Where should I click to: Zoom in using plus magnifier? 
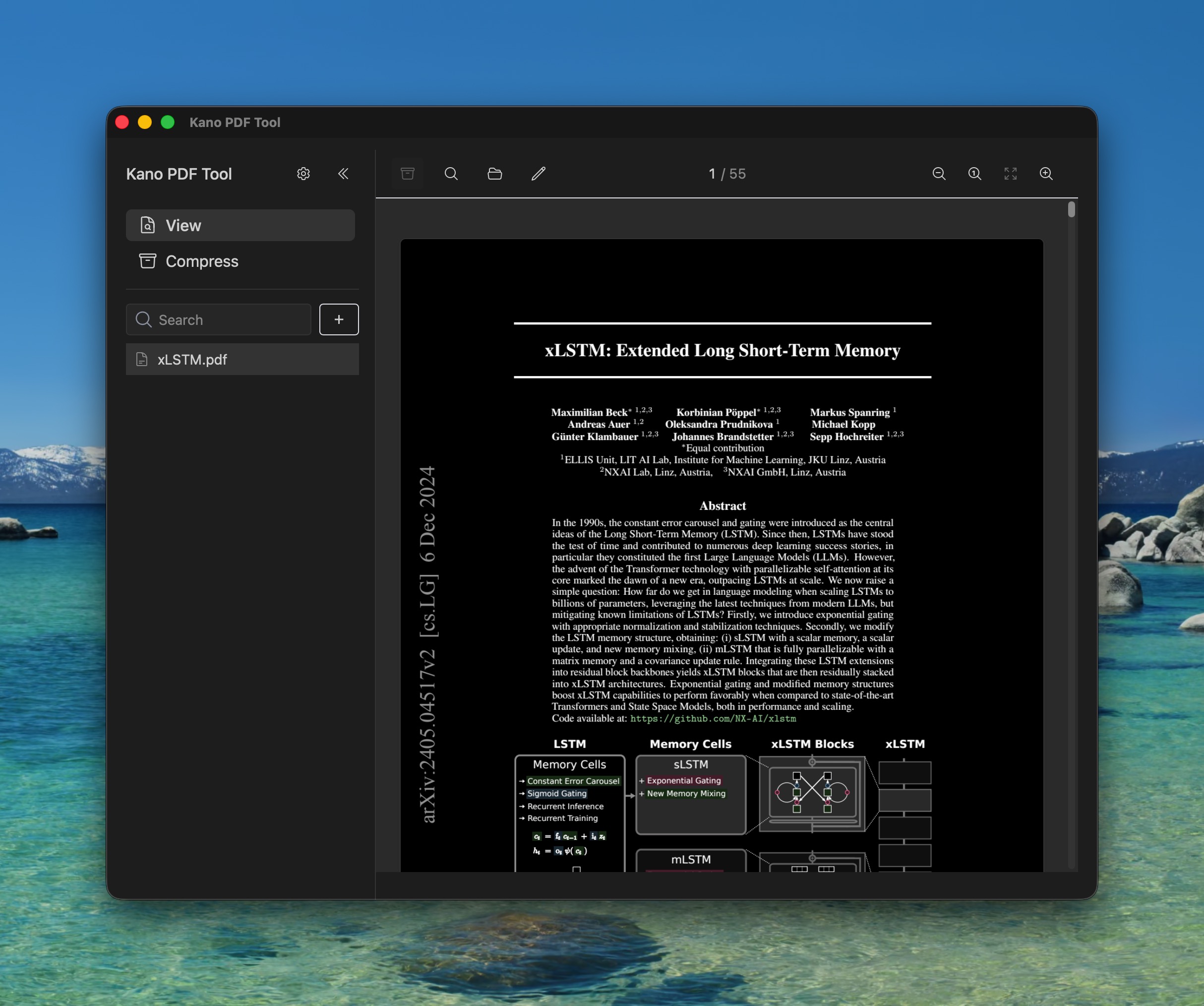click(1046, 174)
